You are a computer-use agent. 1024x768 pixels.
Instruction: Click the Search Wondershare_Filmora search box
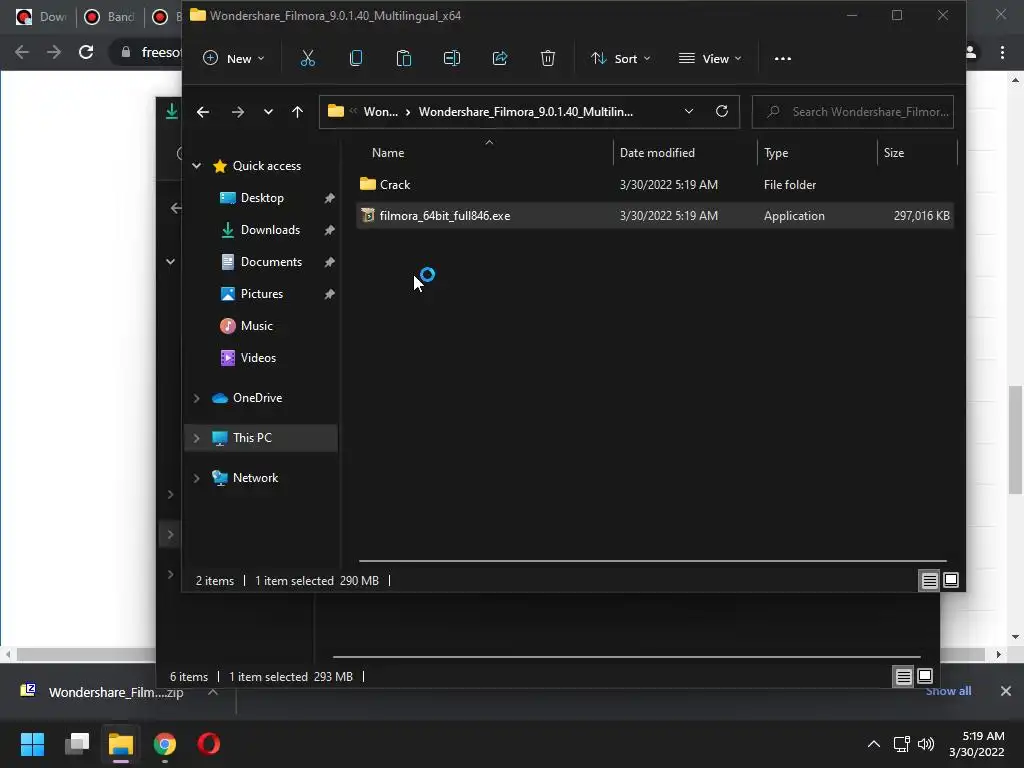853,112
